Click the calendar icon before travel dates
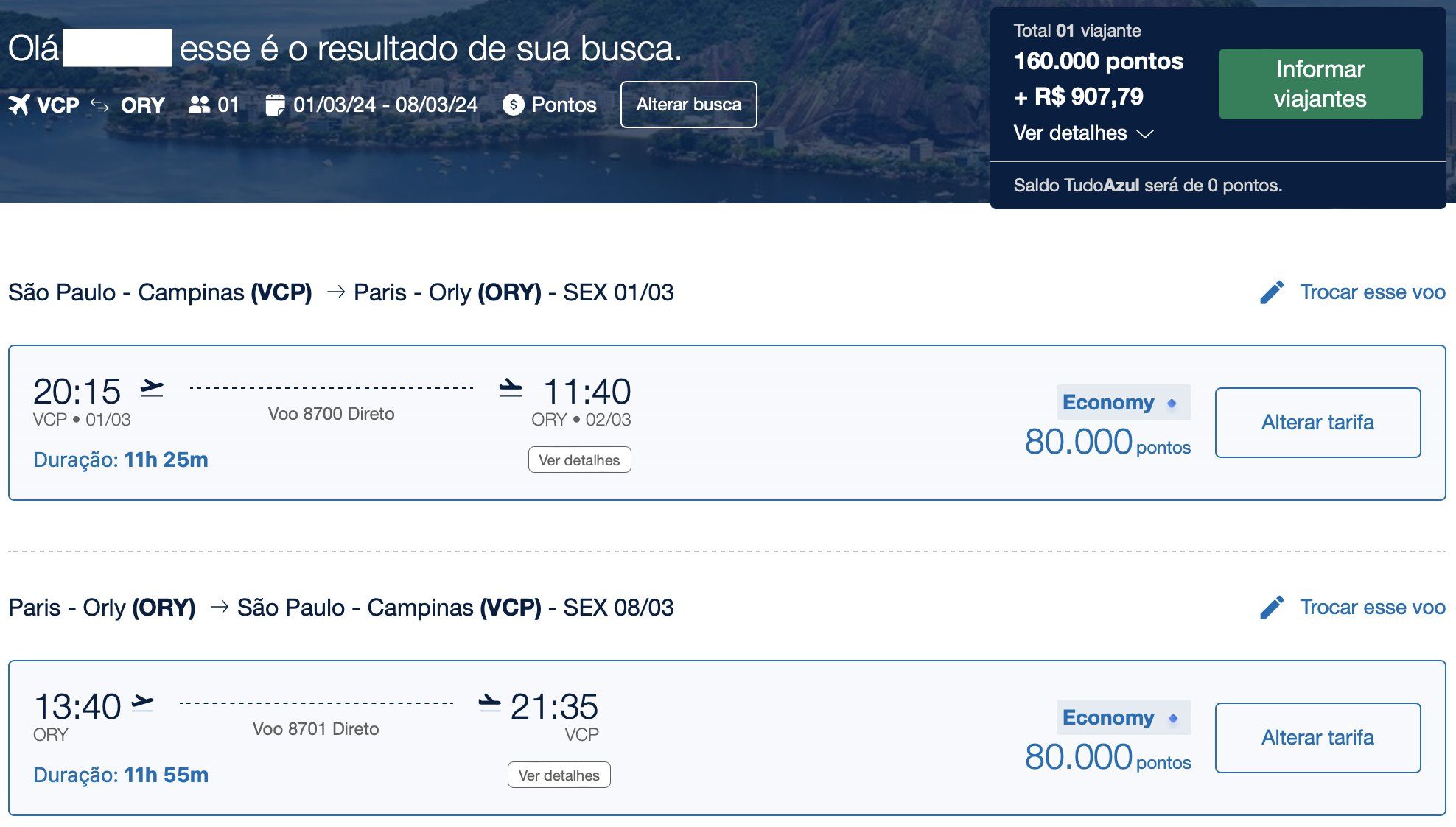 [x=275, y=105]
